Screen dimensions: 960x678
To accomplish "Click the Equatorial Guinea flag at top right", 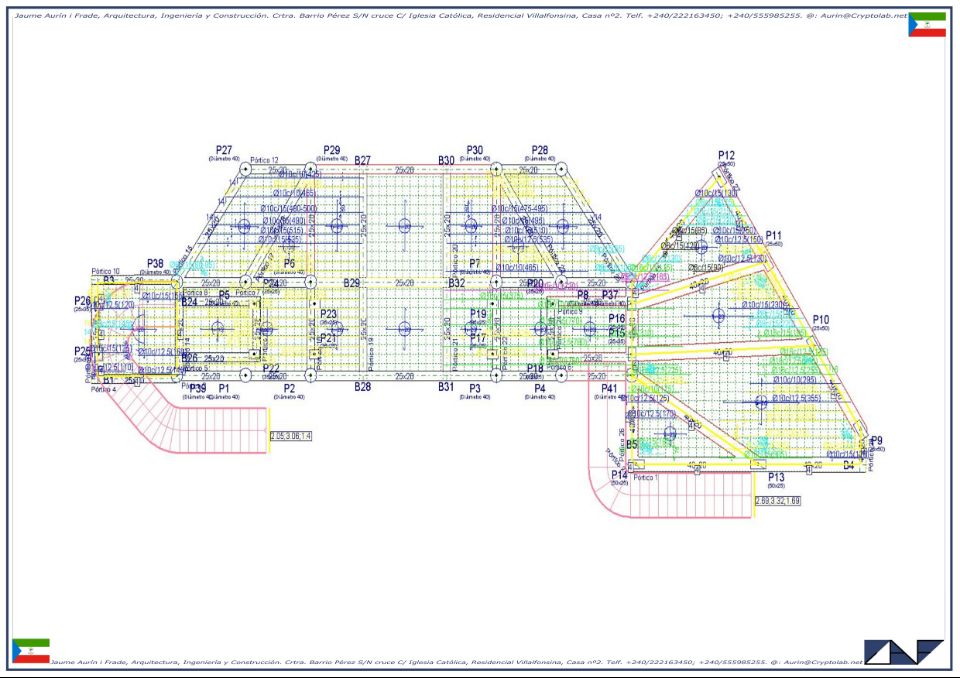I will click(926, 25).
